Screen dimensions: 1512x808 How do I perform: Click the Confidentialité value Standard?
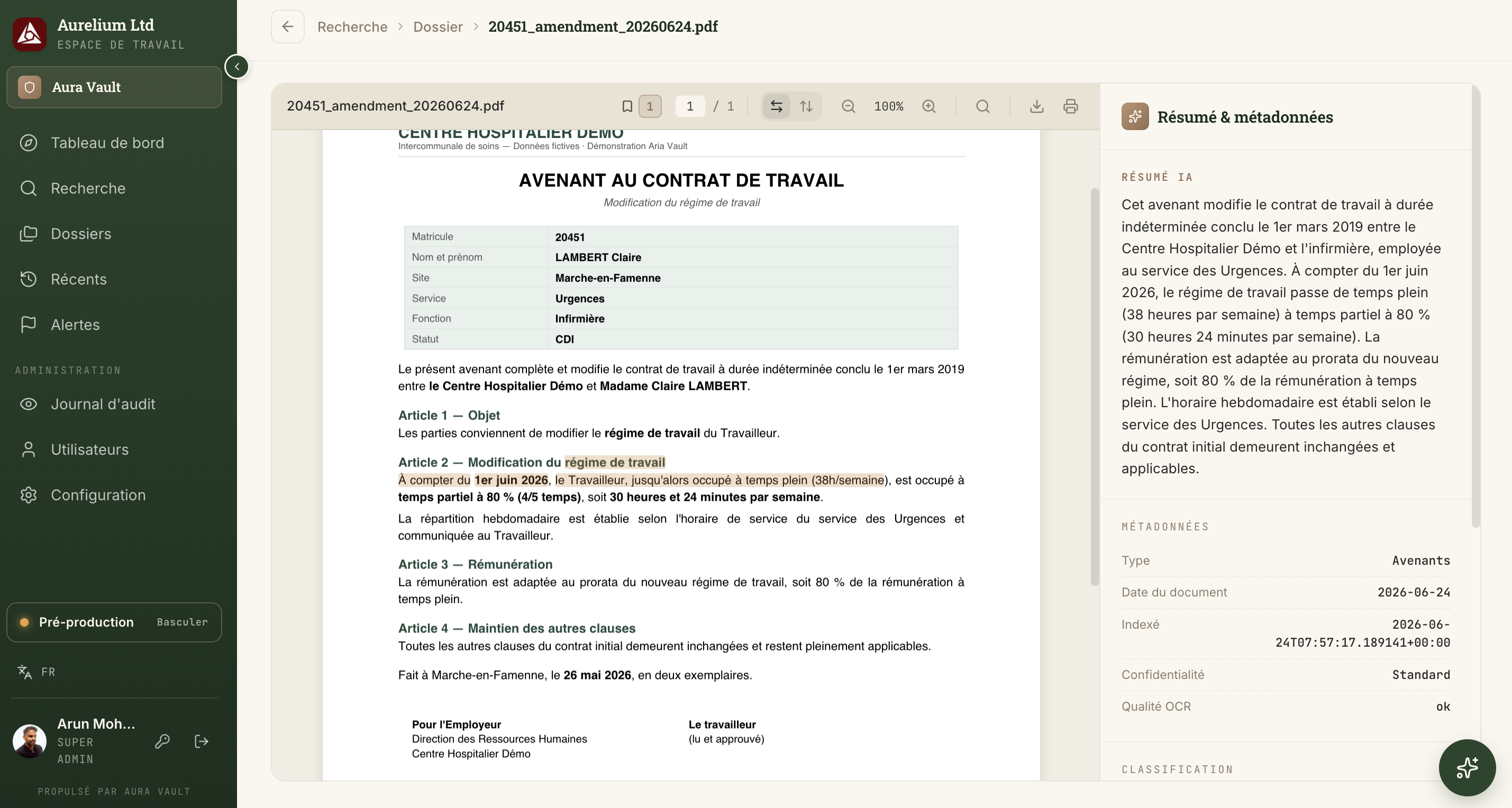[x=1421, y=675]
